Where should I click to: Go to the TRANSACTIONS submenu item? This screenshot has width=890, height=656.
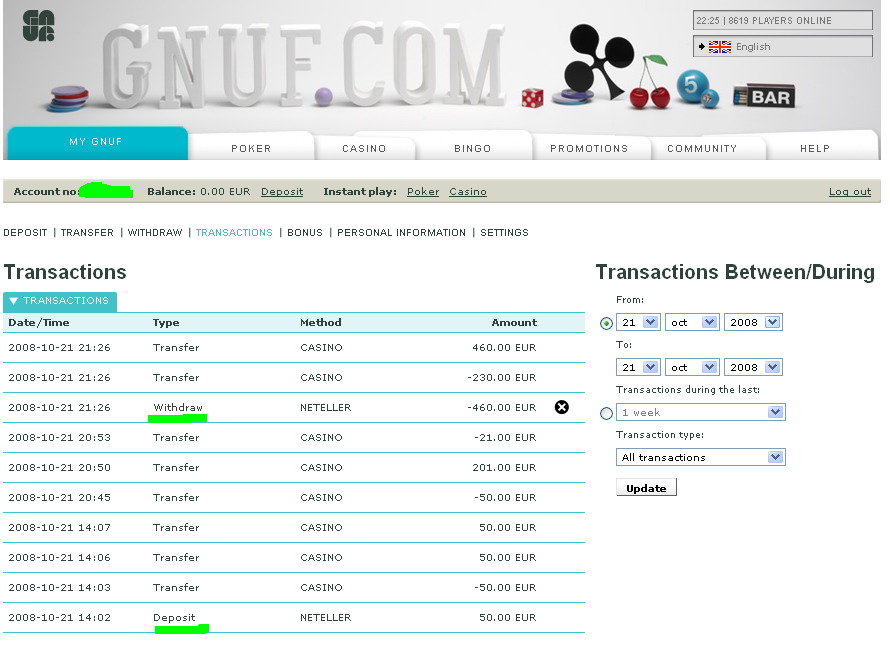(x=234, y=233)
